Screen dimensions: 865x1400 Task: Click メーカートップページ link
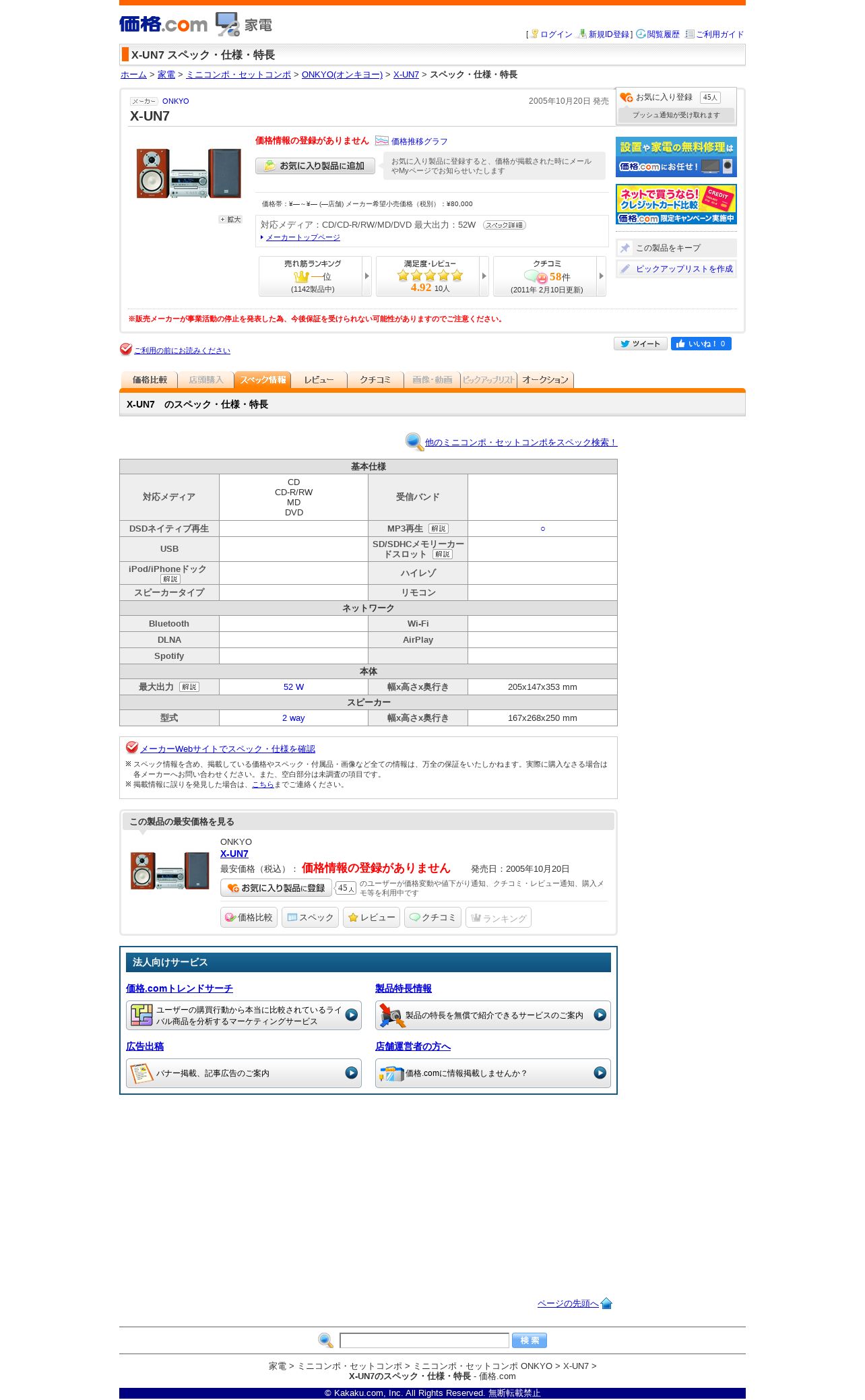[x=303, y=237]
